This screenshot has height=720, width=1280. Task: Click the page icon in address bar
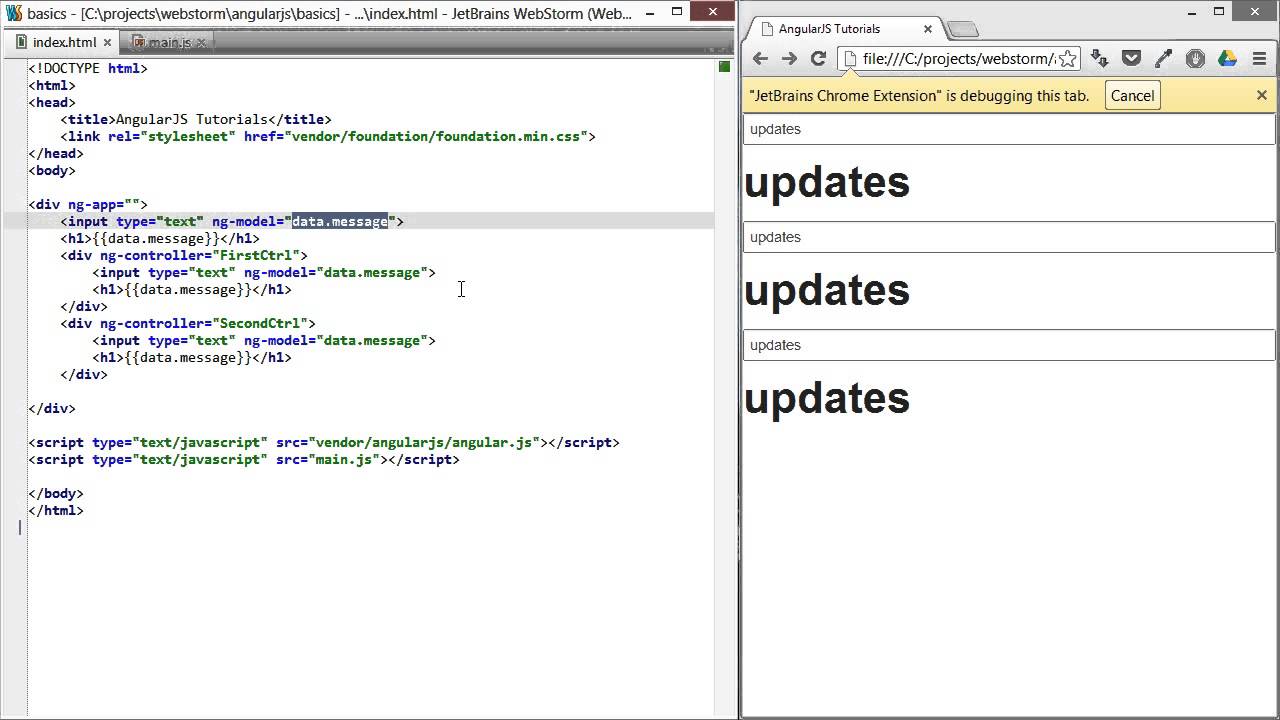(x=850, y=59)
